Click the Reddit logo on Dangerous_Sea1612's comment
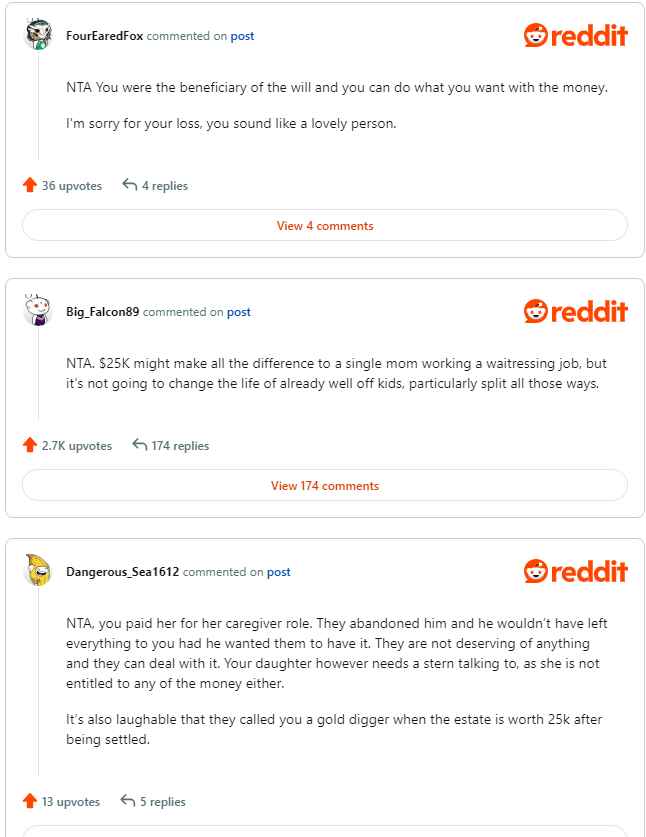 576,572
